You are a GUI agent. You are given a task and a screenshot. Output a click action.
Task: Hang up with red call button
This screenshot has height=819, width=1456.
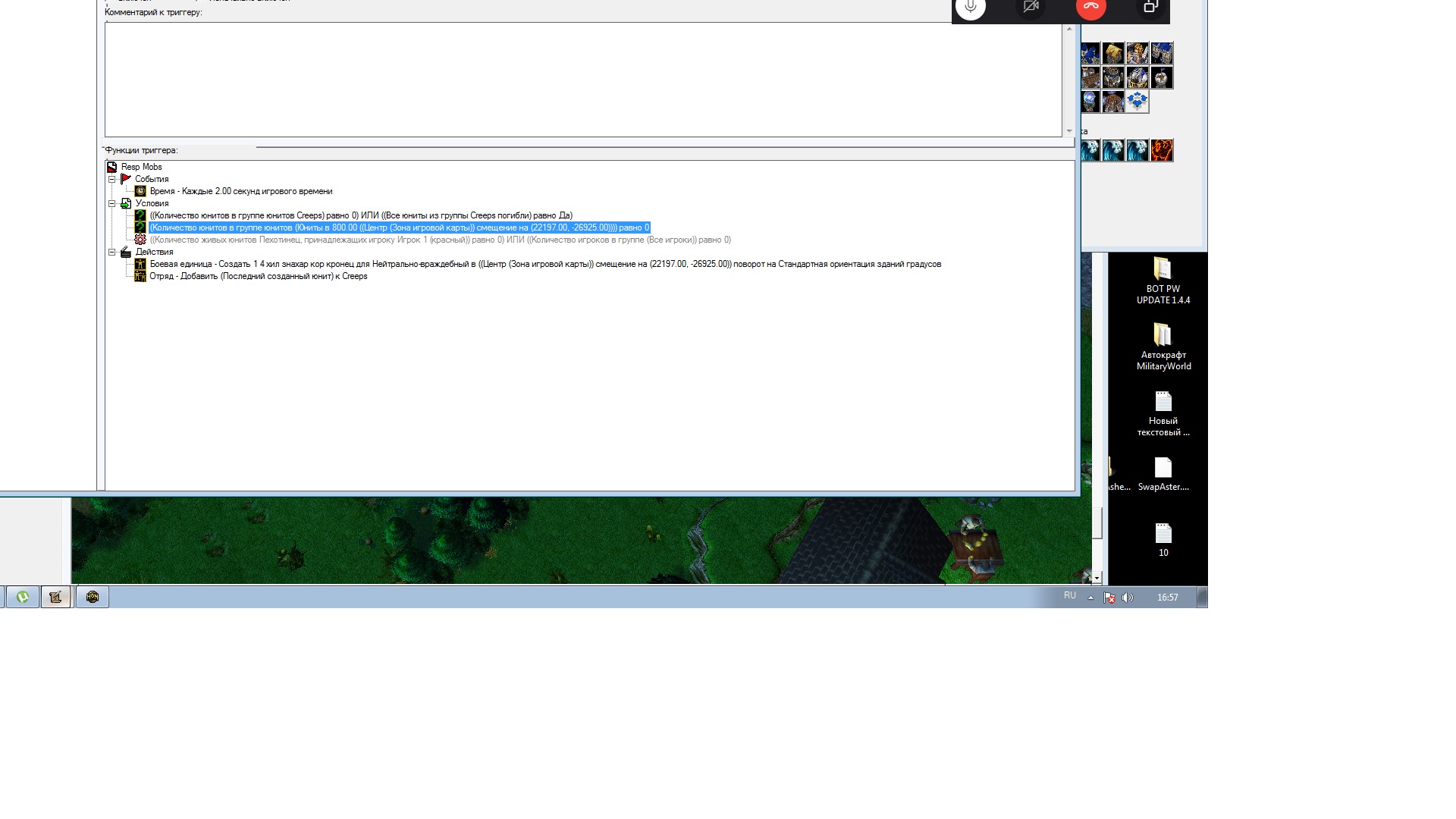coord(1090,8)
